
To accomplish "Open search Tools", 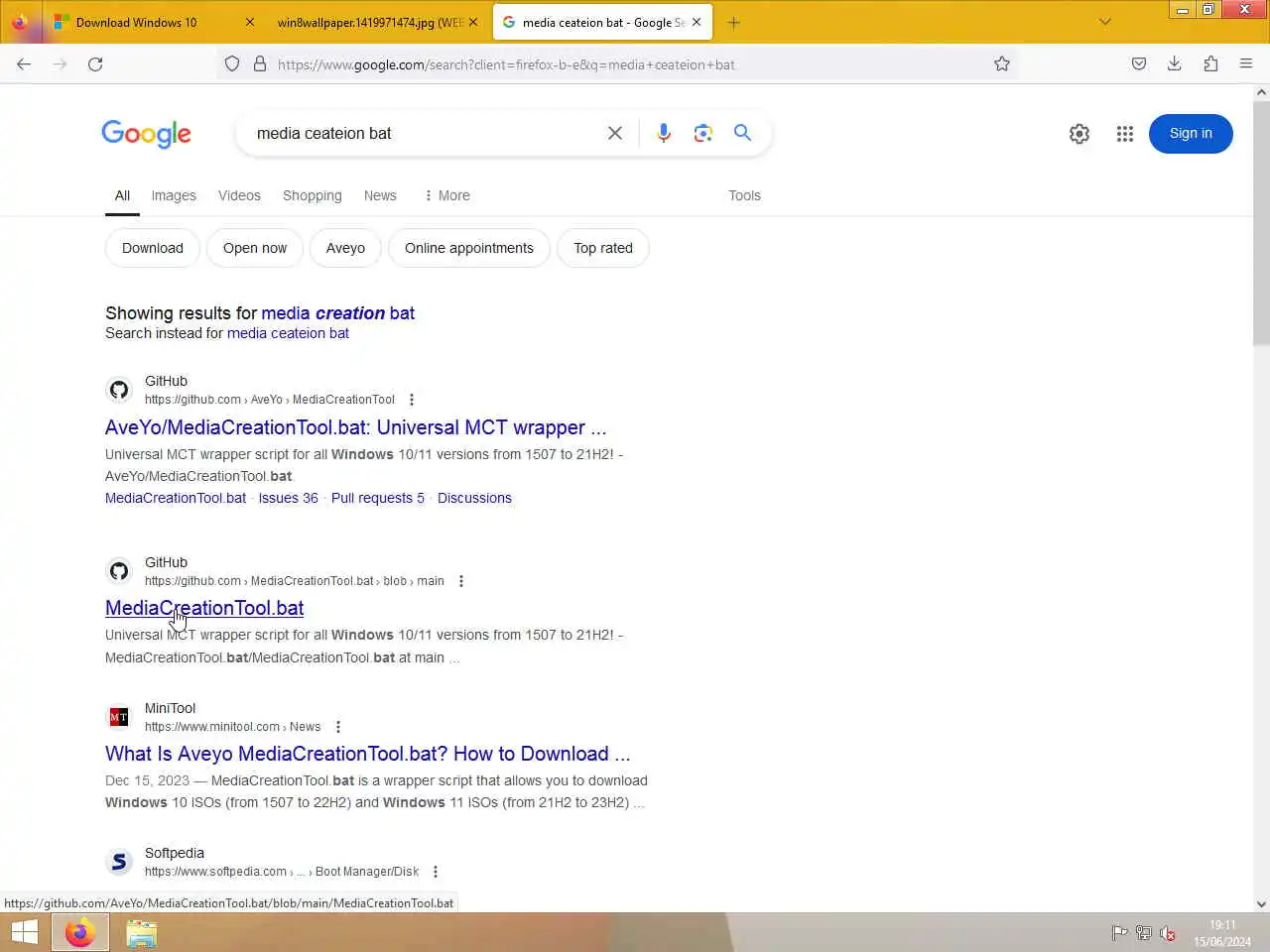I will pos(744,195).
